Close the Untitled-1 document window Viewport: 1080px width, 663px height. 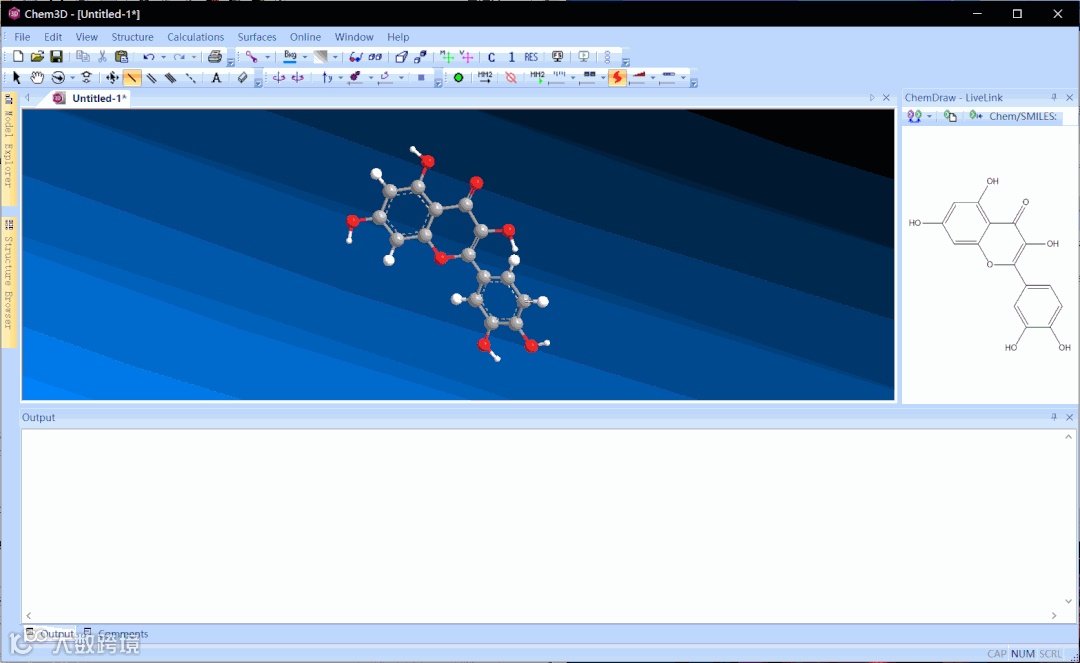[x=886, y=98]
